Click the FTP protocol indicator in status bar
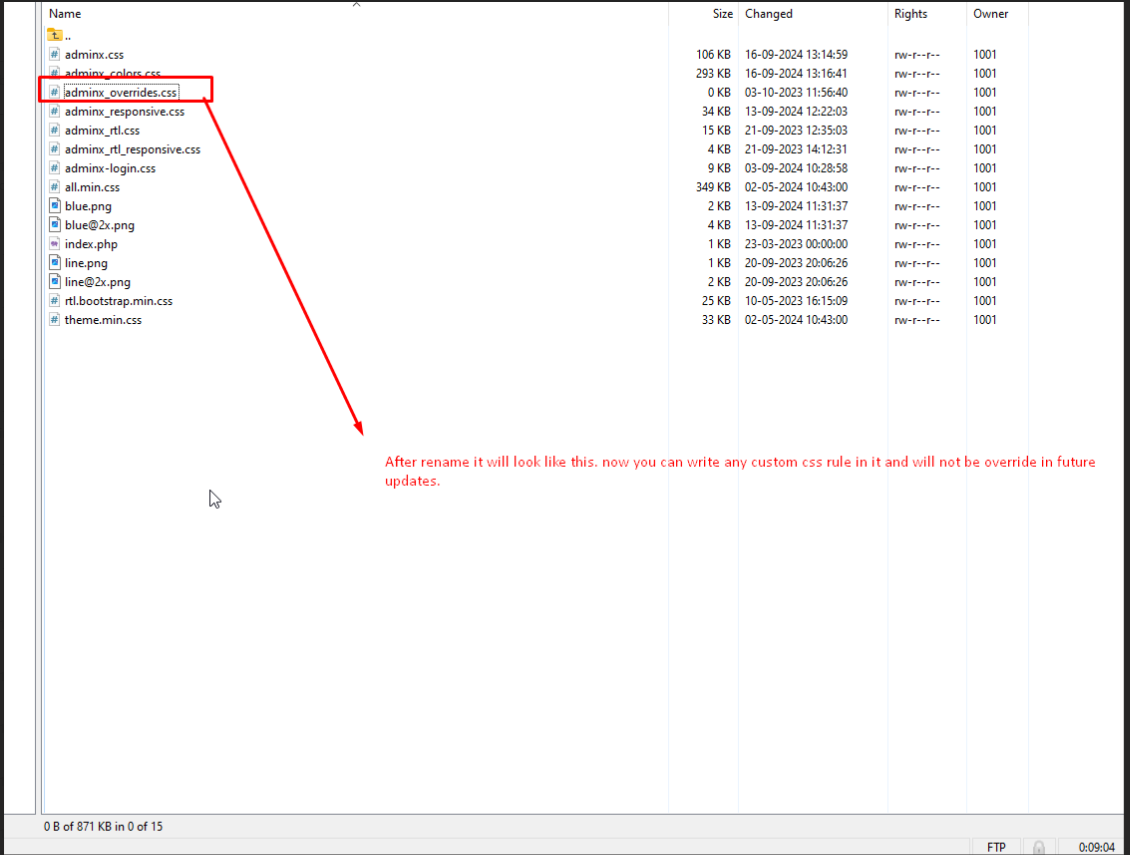The height and width of the screenshot is (855, 1130). 996,847
